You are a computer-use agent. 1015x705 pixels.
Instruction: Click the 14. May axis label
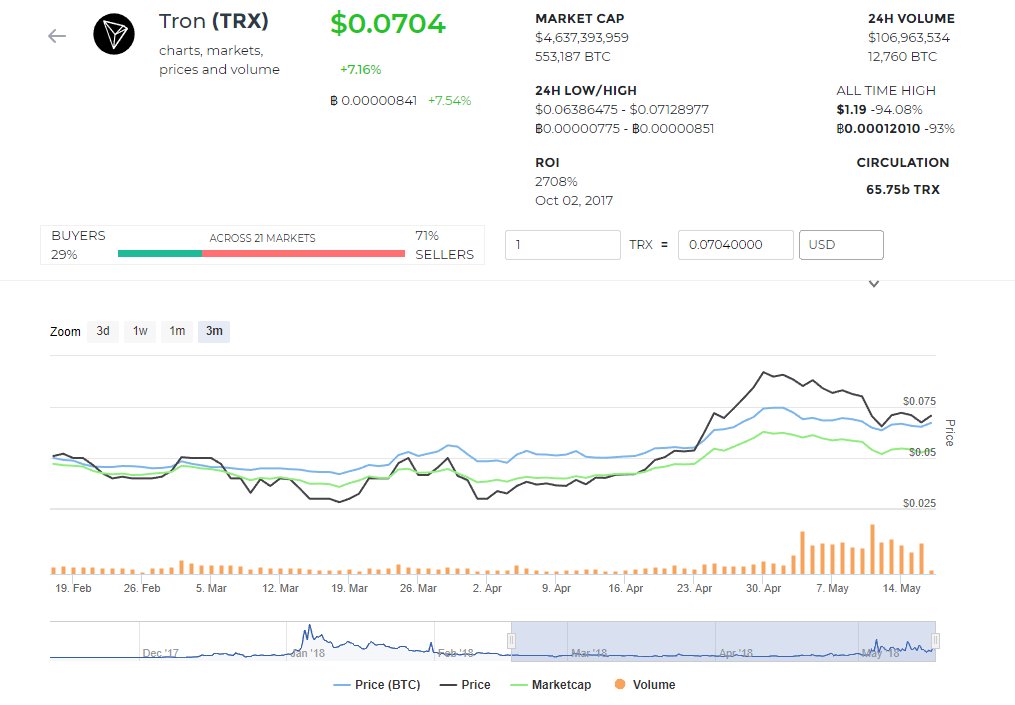click(x=901, y=588)
